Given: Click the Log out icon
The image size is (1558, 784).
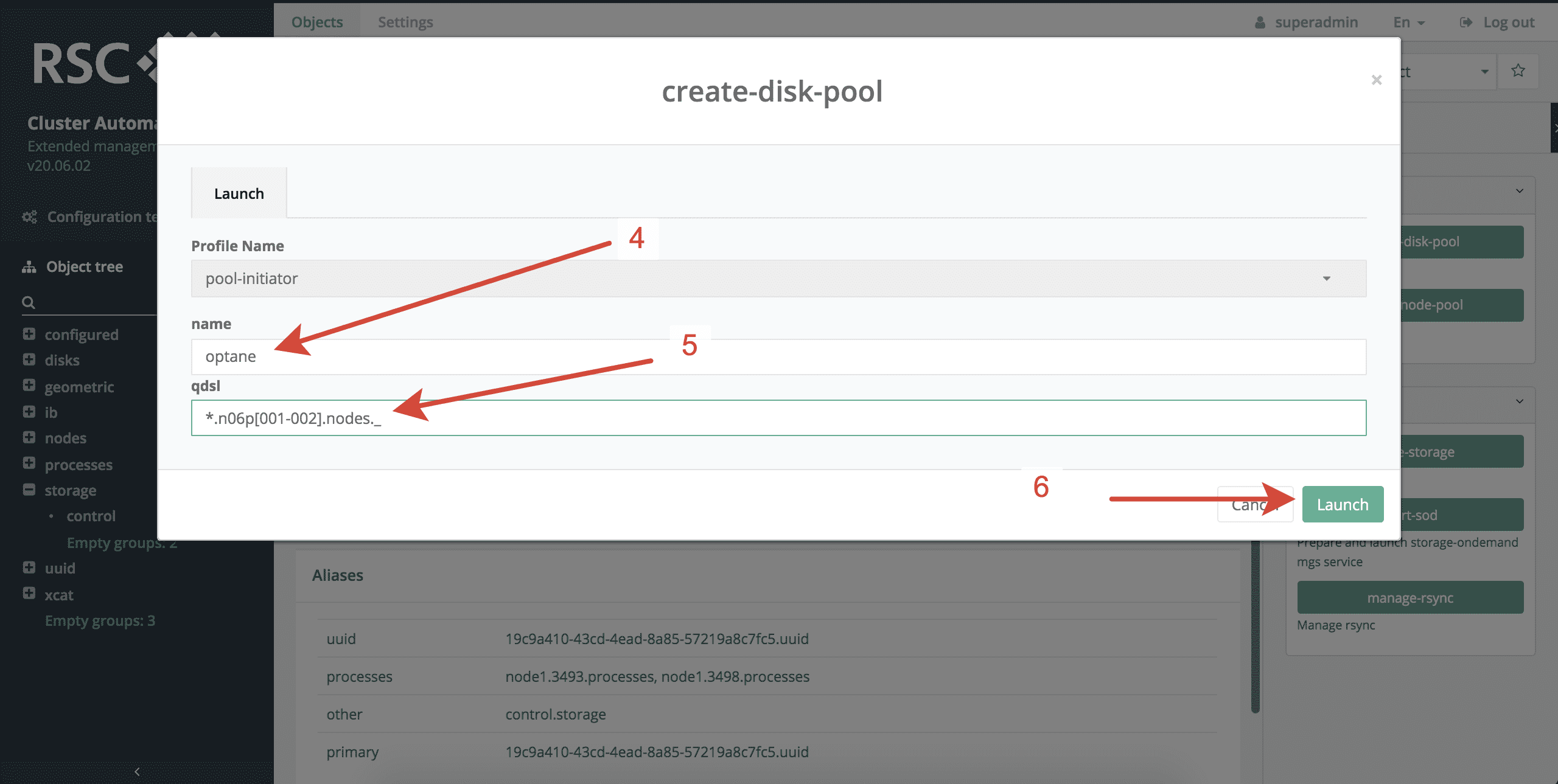Looking at the screenshot, I should 1467,23.
